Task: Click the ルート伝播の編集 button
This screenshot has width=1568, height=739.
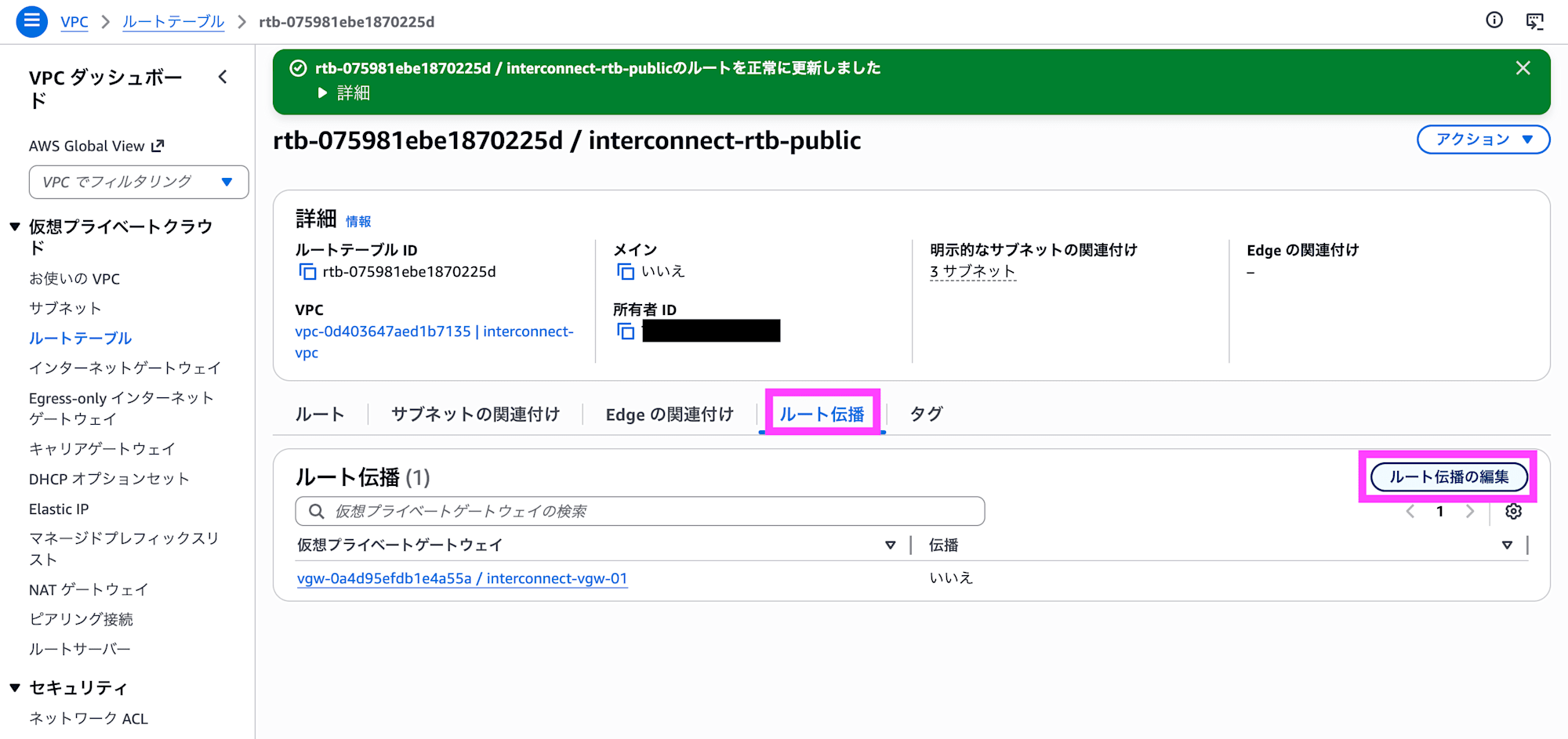Action: [1448, 476]
